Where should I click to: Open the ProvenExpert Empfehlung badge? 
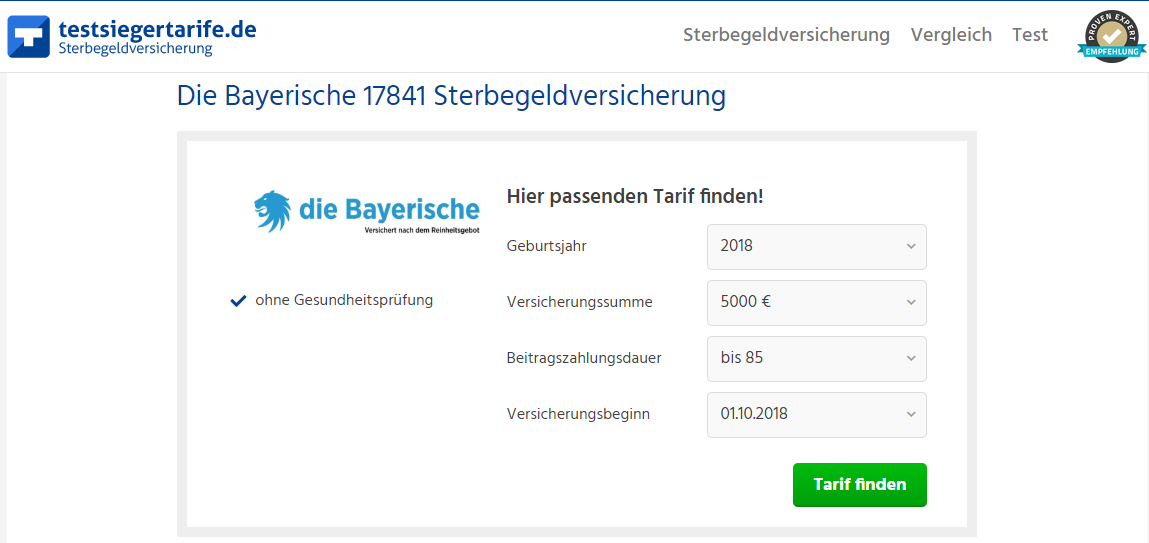(1112, 37)
